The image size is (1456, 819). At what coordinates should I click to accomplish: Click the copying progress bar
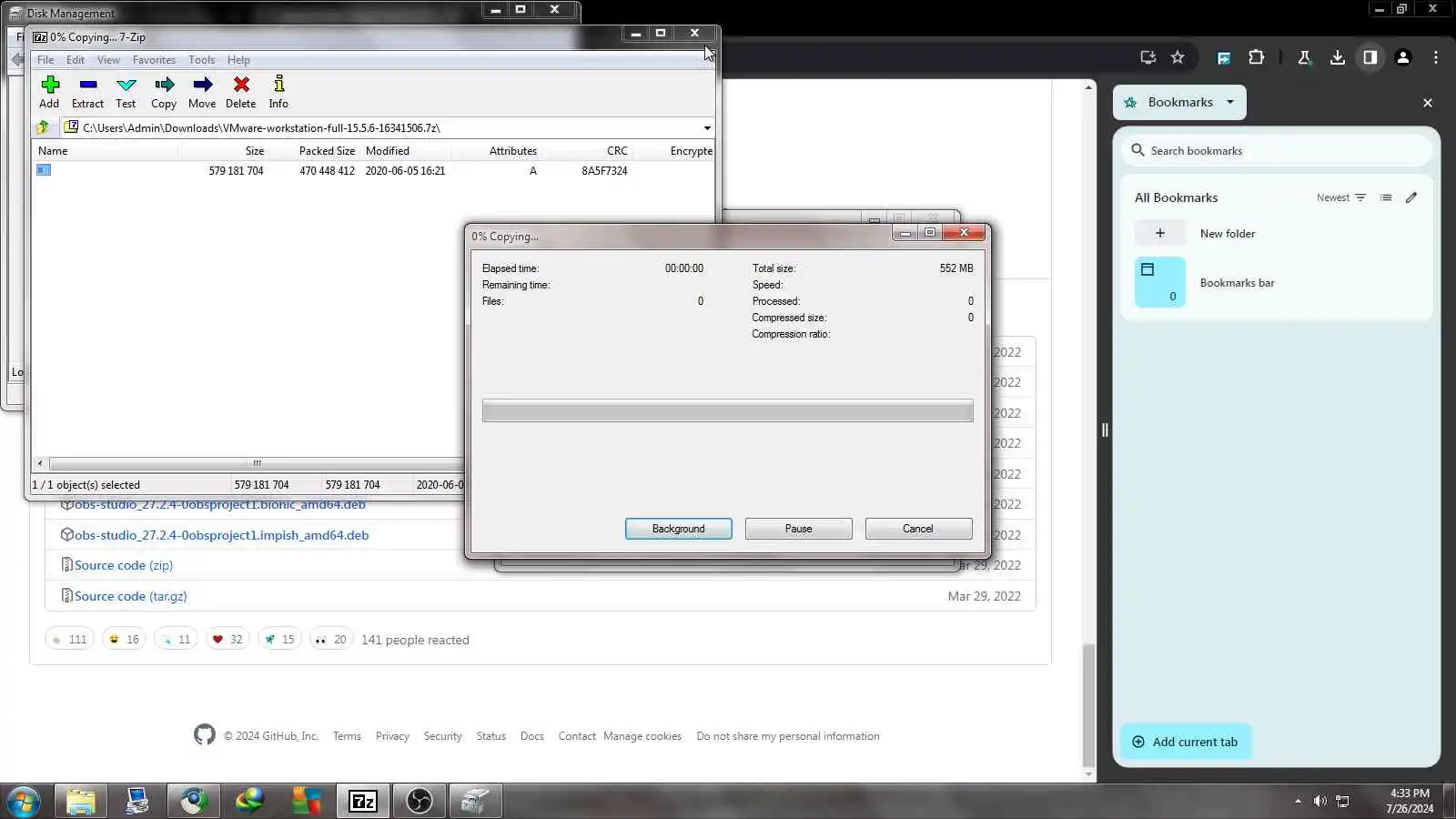(728, 410)
